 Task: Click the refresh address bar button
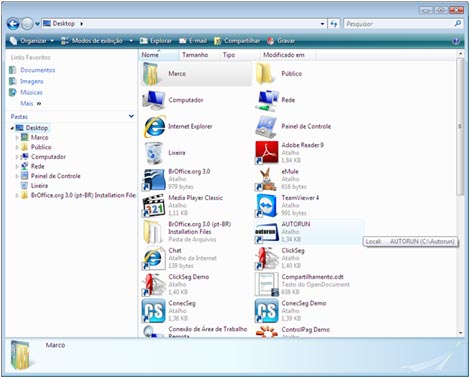(x=334, y=24)
